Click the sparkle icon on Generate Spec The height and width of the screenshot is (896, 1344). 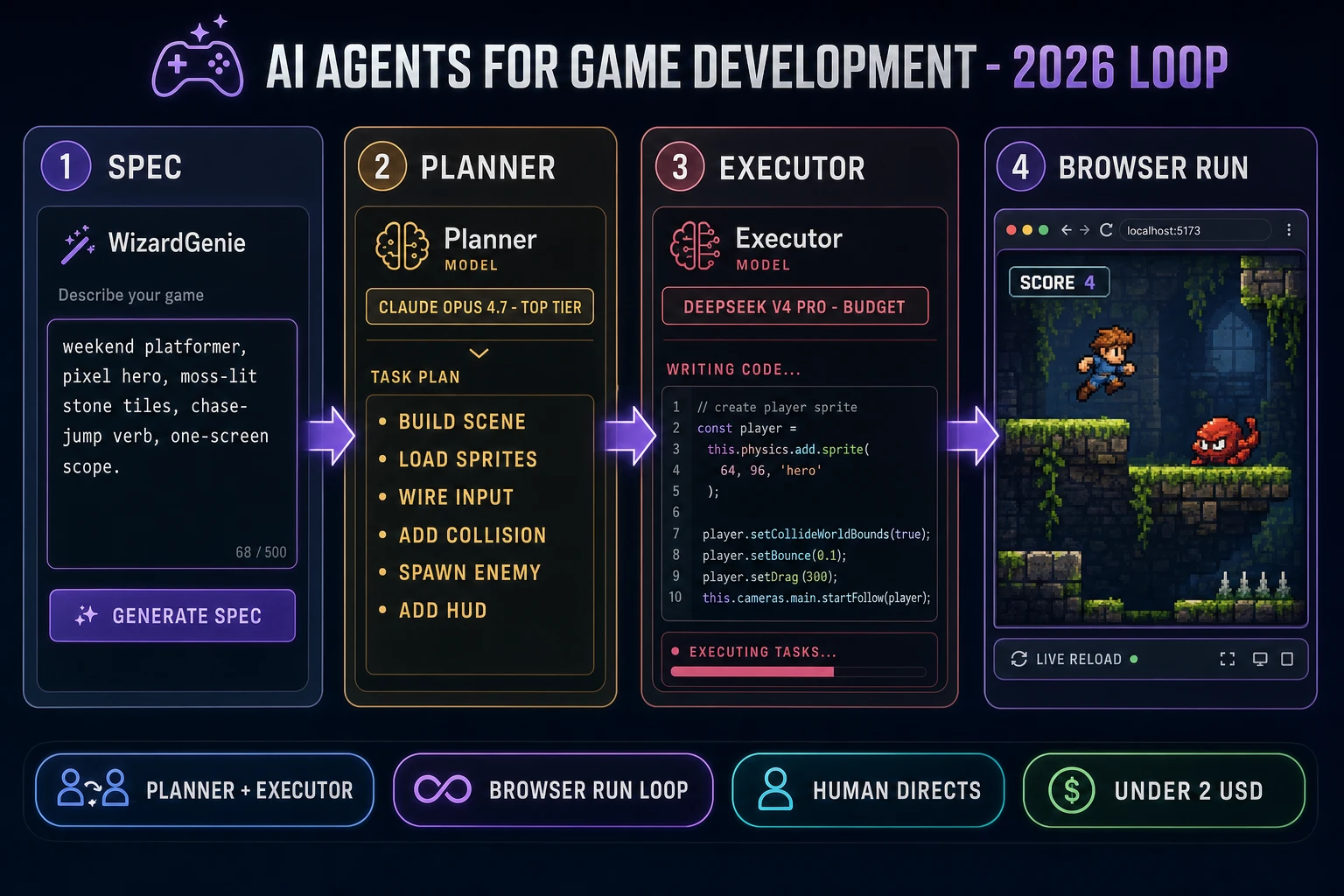[x=86, y=615]
